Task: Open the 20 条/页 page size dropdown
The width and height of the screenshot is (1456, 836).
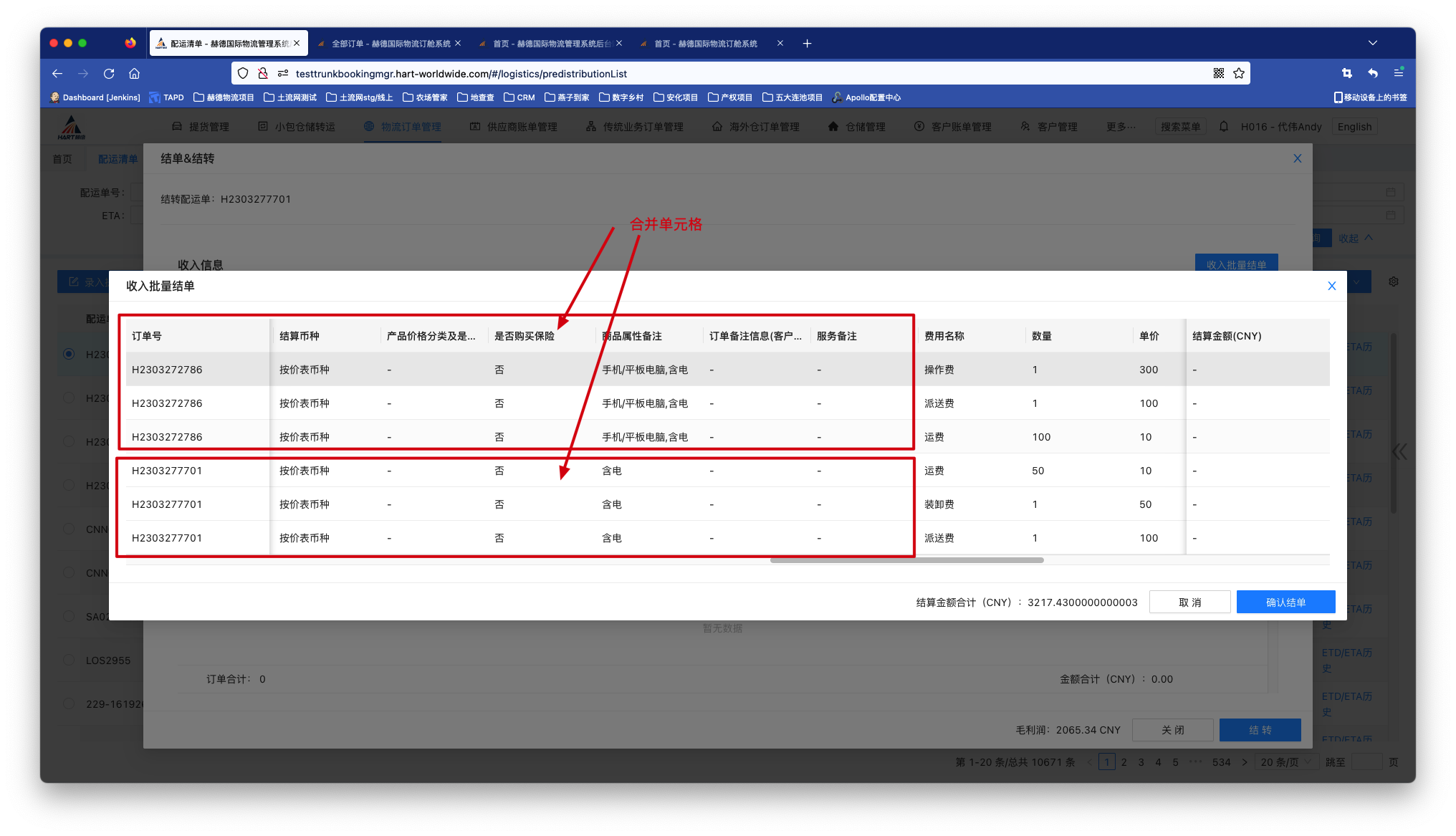Action: (1287, 762)
